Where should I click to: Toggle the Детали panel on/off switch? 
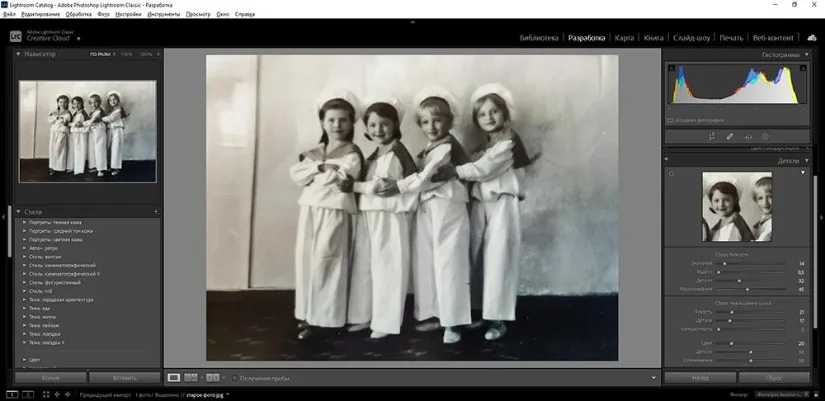point(667,159)
